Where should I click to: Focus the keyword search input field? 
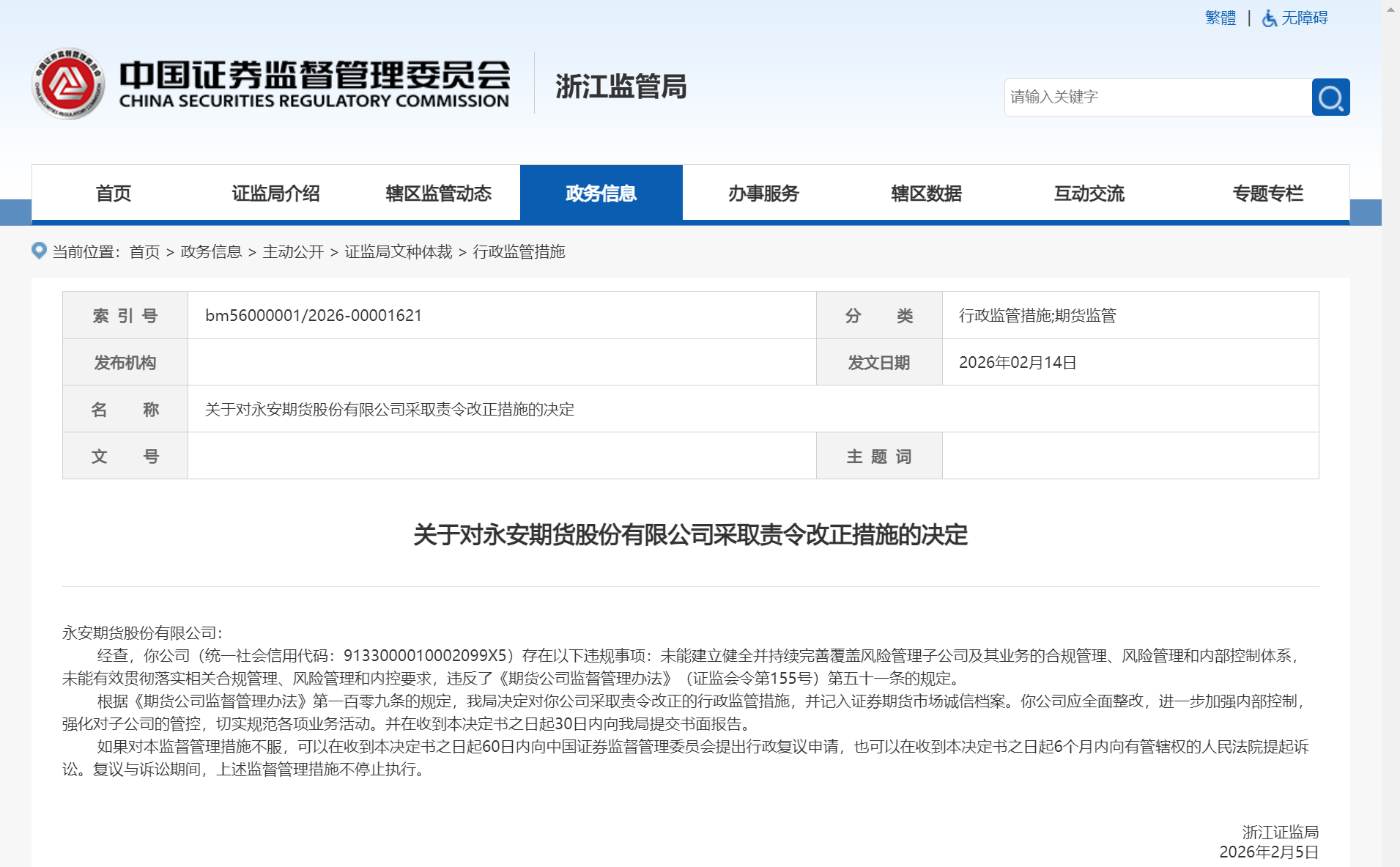point(1158,97)
